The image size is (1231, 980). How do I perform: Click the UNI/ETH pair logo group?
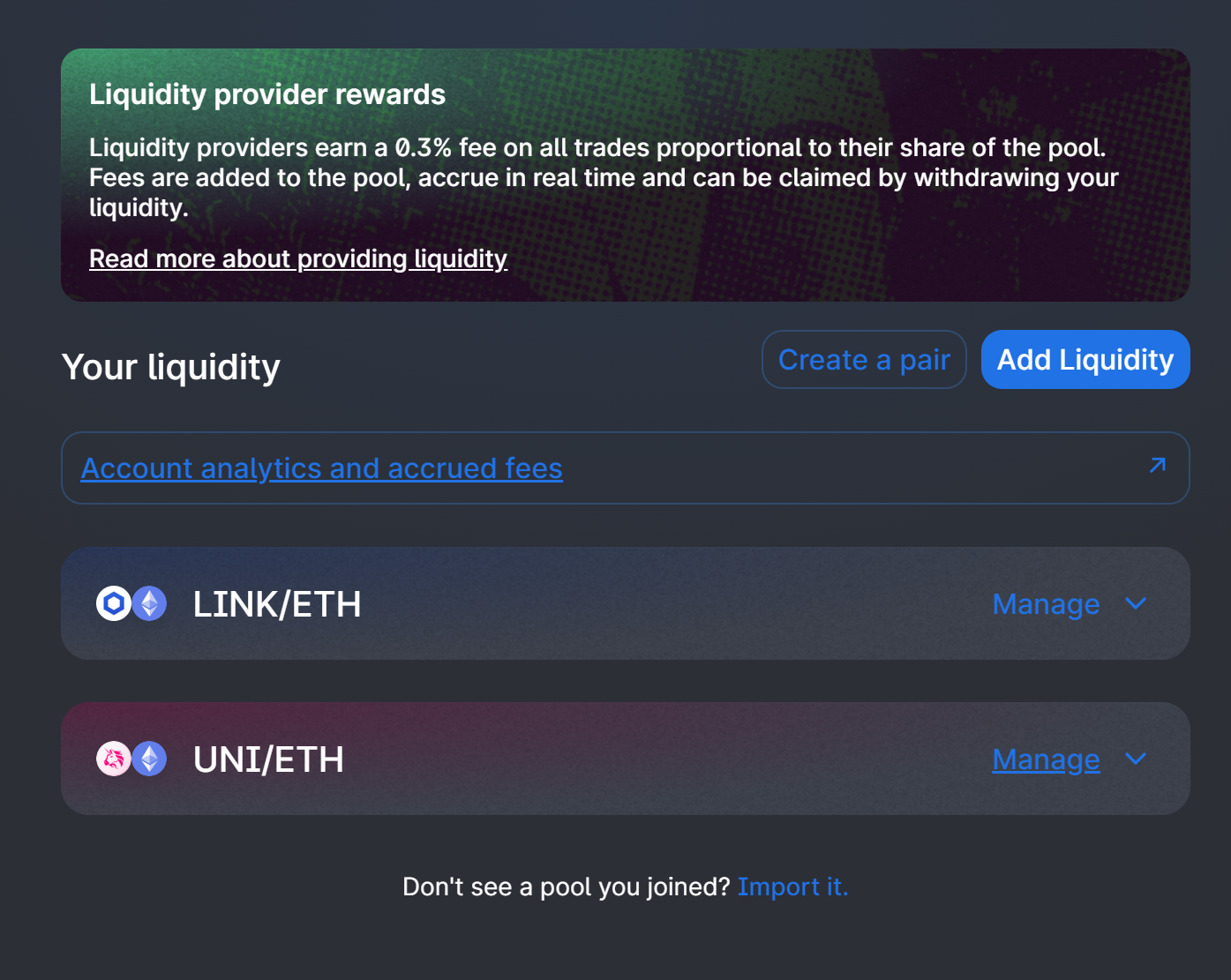point(131,759)
